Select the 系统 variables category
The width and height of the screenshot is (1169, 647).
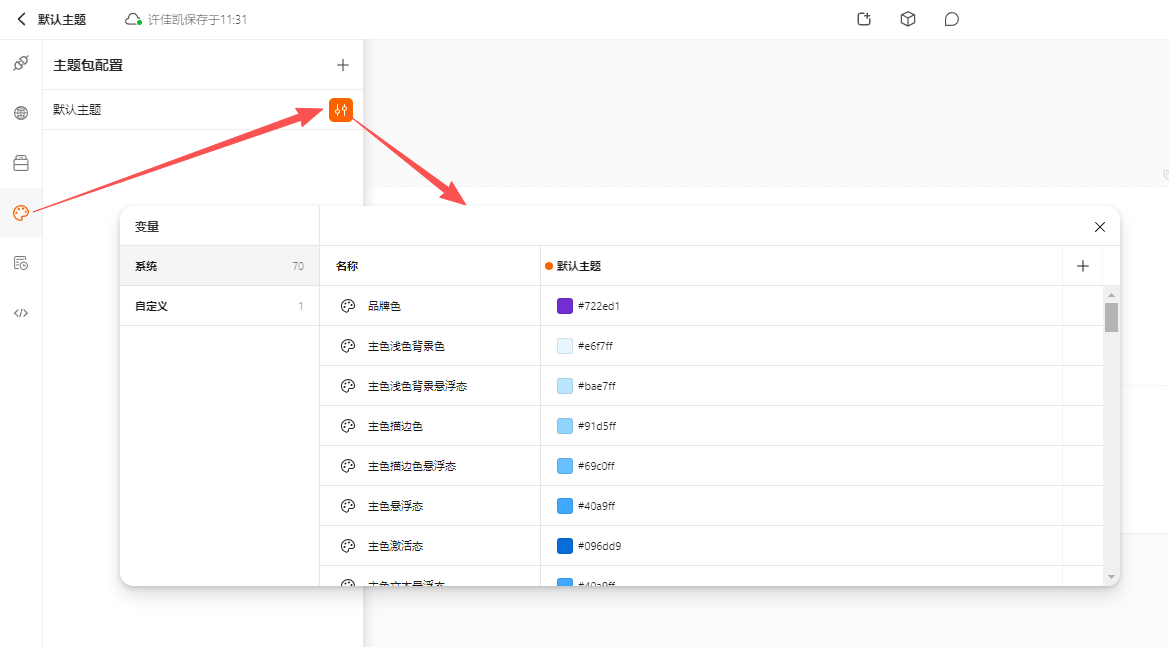click(x=219, y=266)
